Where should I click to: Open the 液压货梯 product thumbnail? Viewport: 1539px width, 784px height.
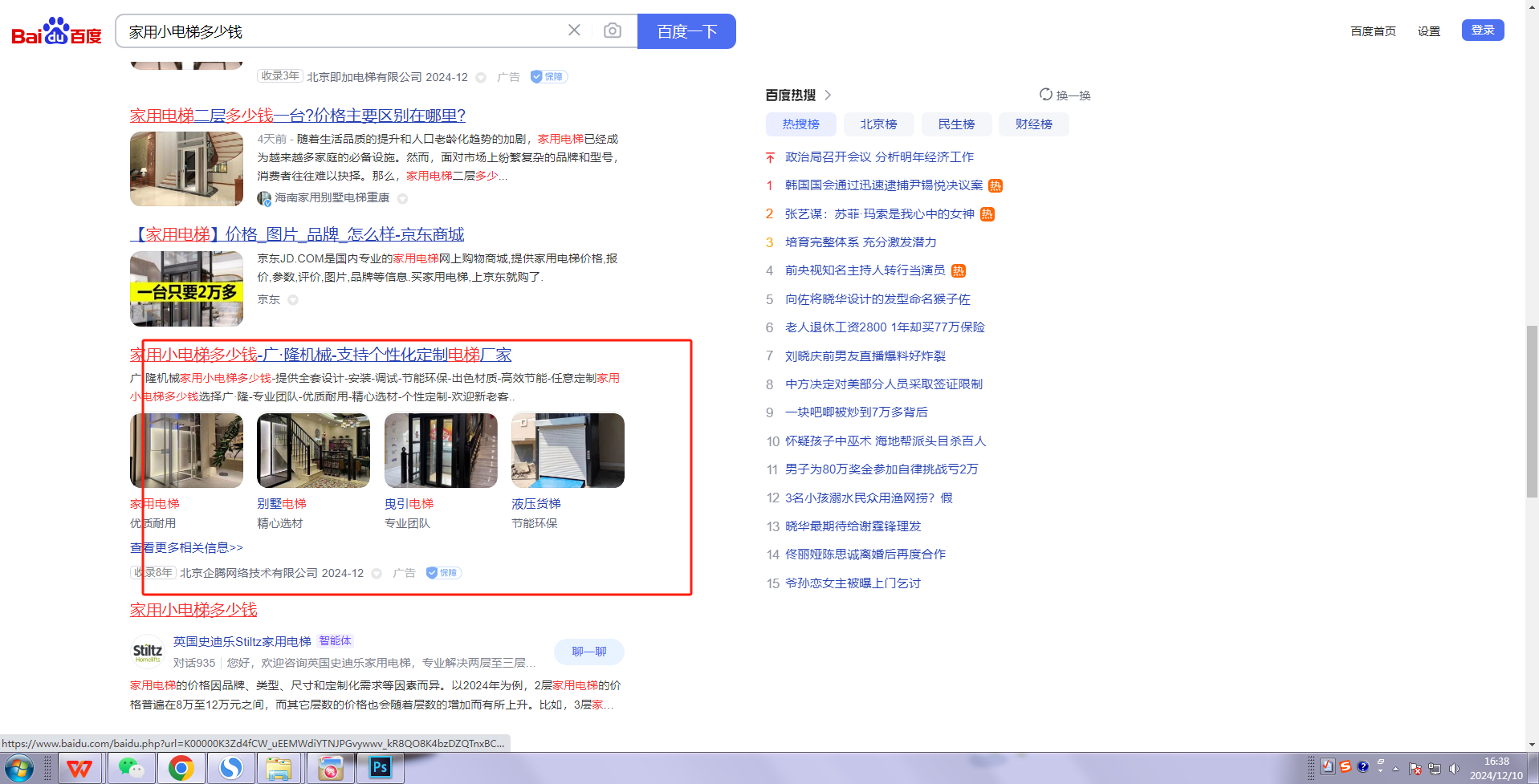568,450
